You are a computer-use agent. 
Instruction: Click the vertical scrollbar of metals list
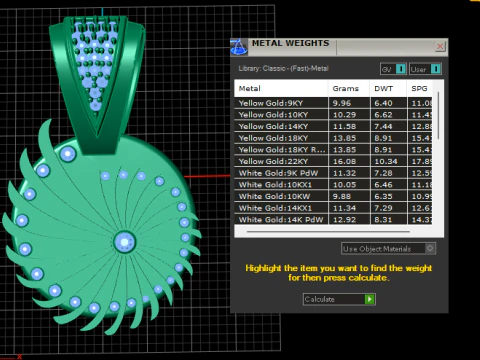(438, 116)
